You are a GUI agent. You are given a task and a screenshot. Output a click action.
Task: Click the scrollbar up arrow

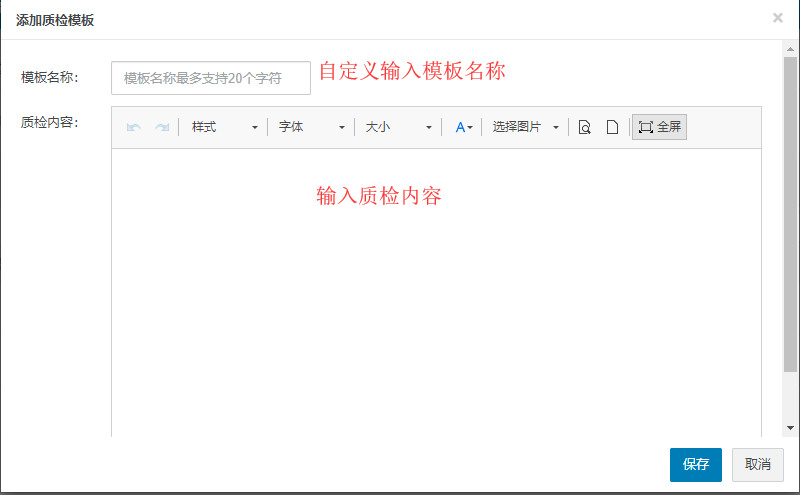790,50
